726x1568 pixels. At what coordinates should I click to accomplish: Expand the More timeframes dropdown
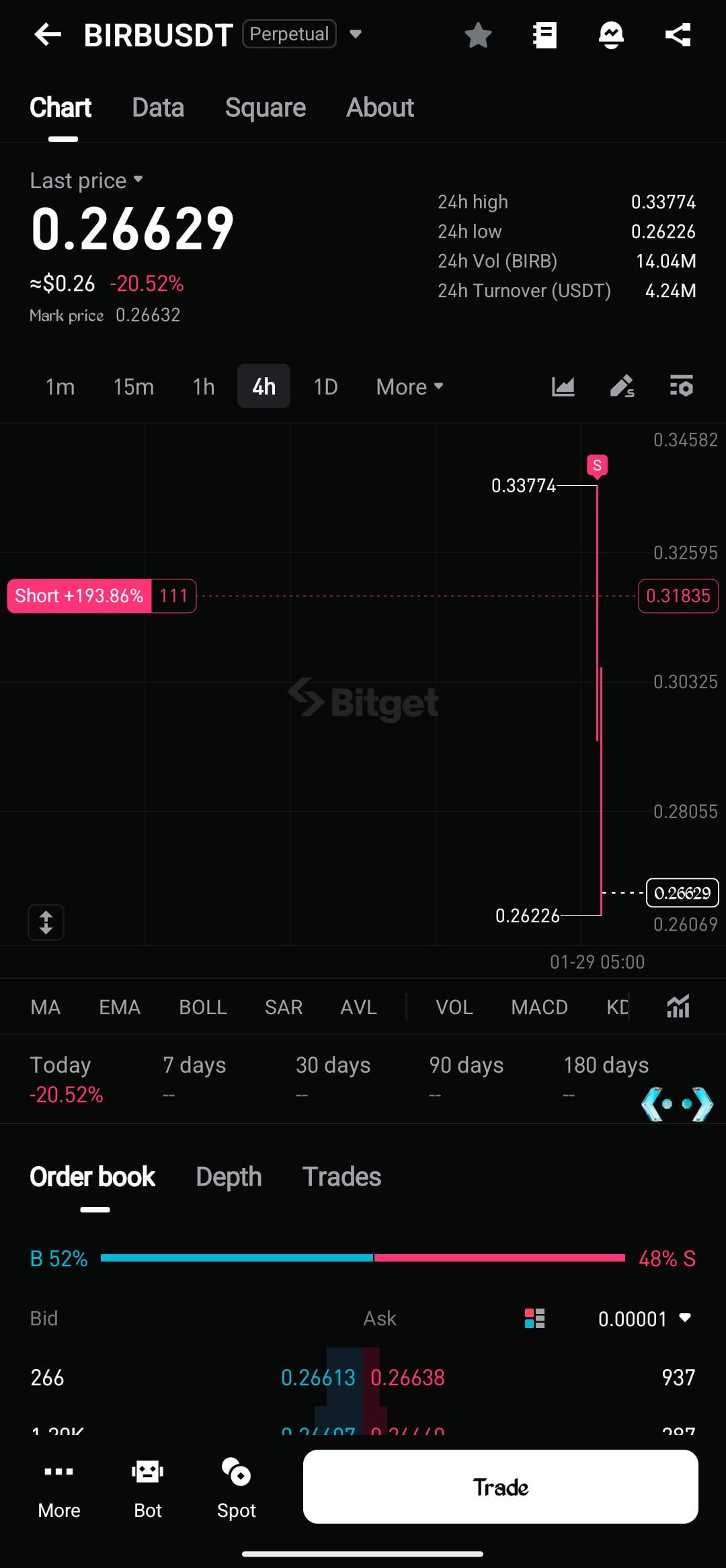409,386
